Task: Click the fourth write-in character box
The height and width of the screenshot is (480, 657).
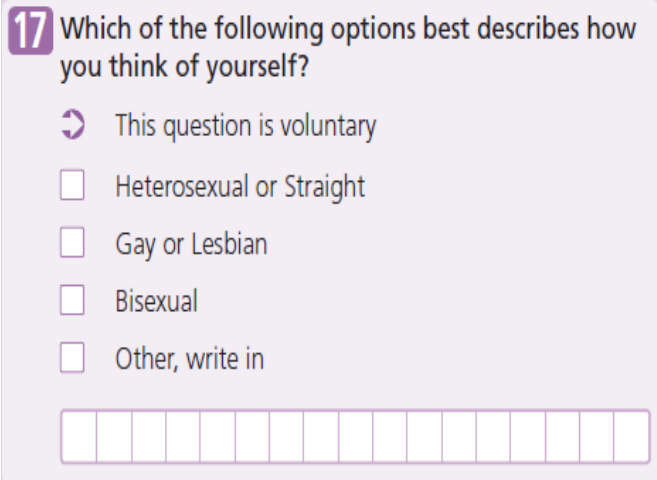Action: [183, 435]
